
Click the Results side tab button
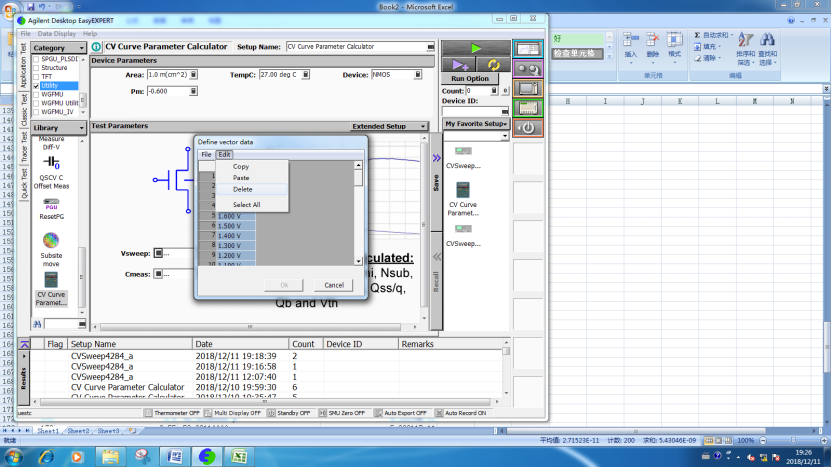tap(23, 378)
